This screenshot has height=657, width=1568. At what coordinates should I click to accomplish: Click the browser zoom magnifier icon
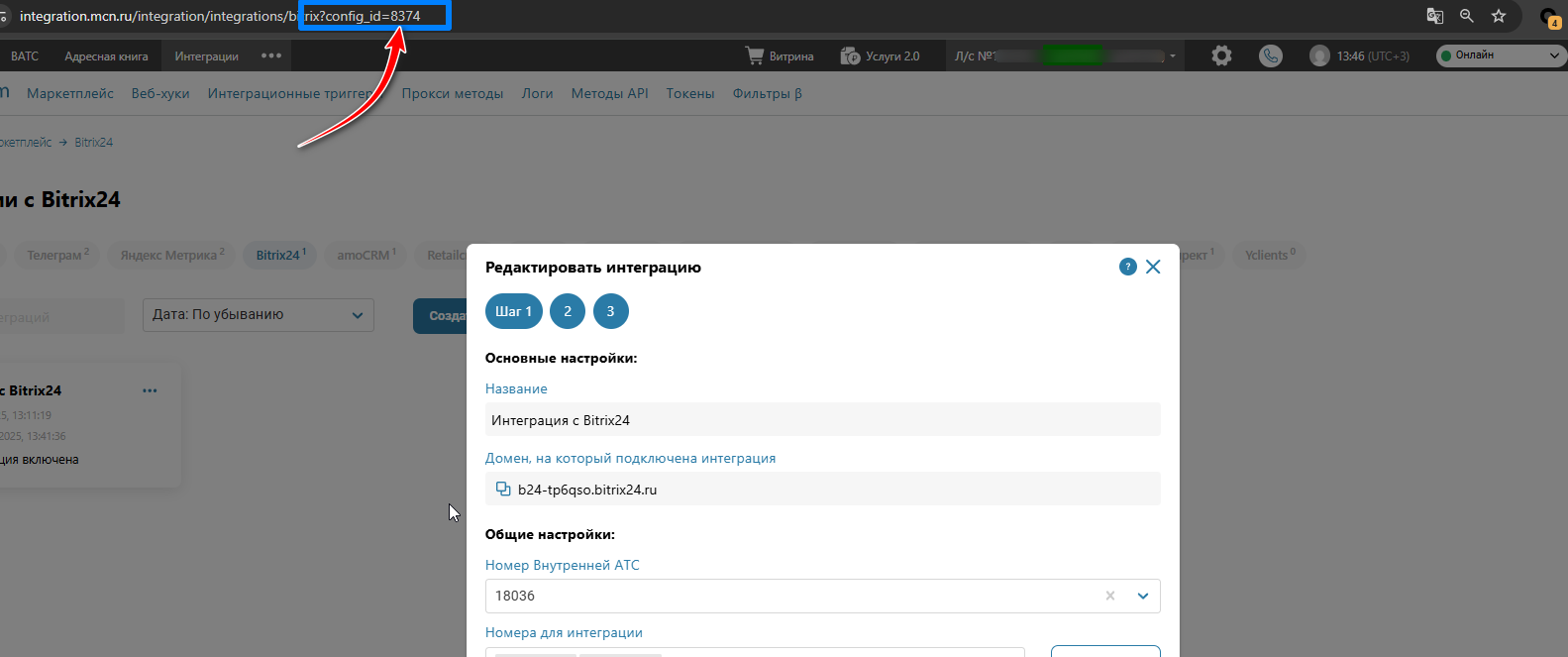point(1467,16)
